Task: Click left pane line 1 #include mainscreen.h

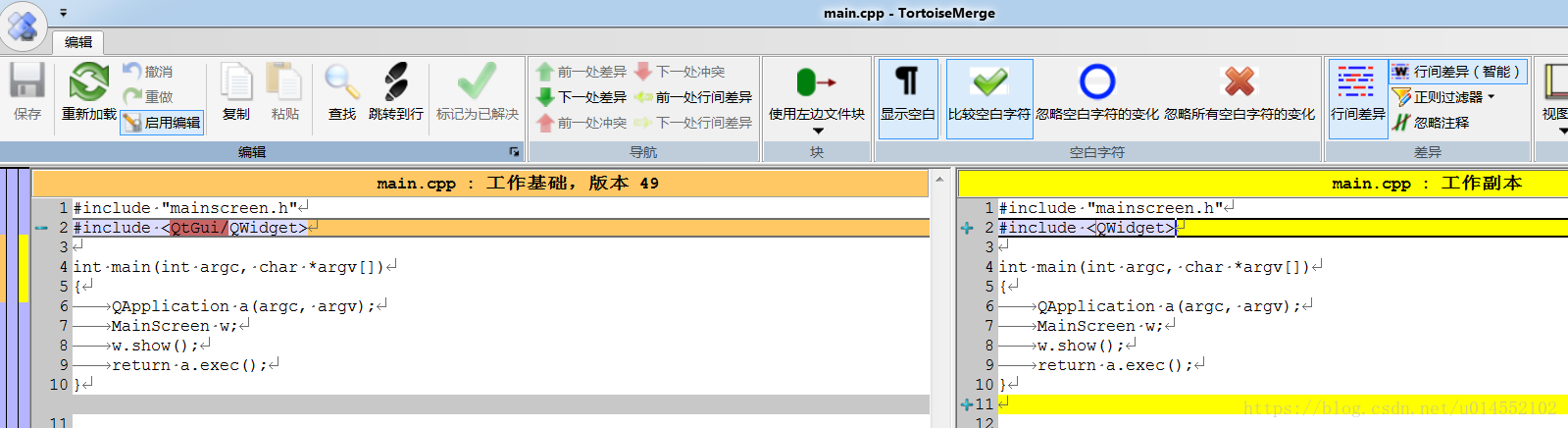Action: point(191,208)
